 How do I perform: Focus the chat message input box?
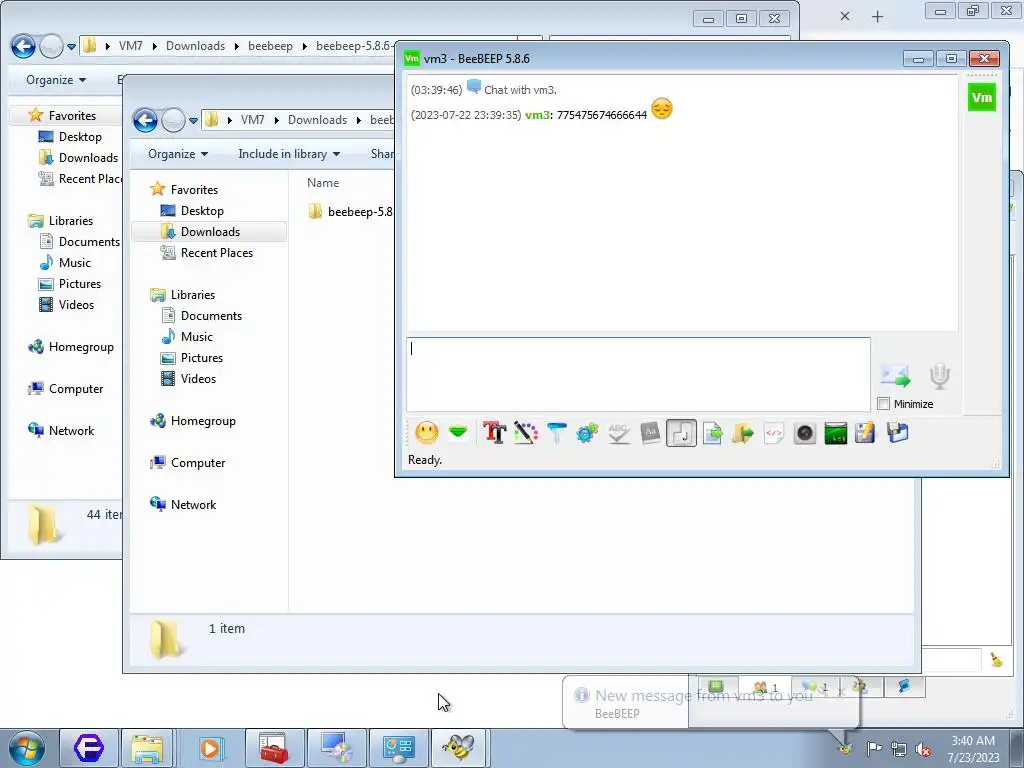point(638,374)
